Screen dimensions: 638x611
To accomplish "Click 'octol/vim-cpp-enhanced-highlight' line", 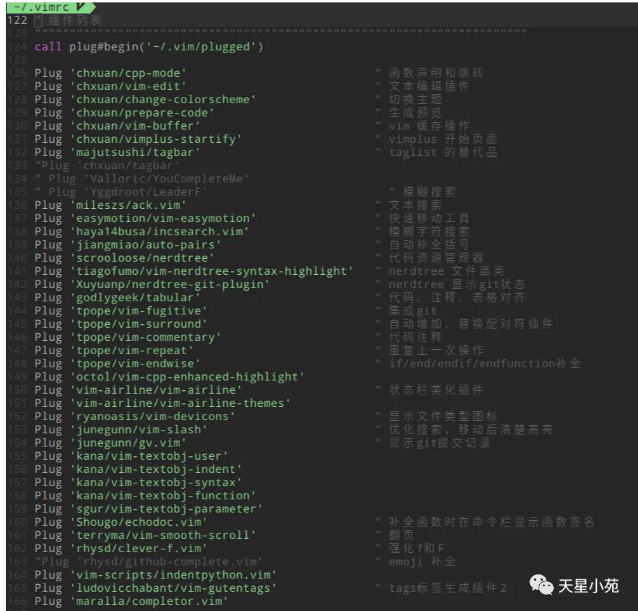I will (169, 377).
